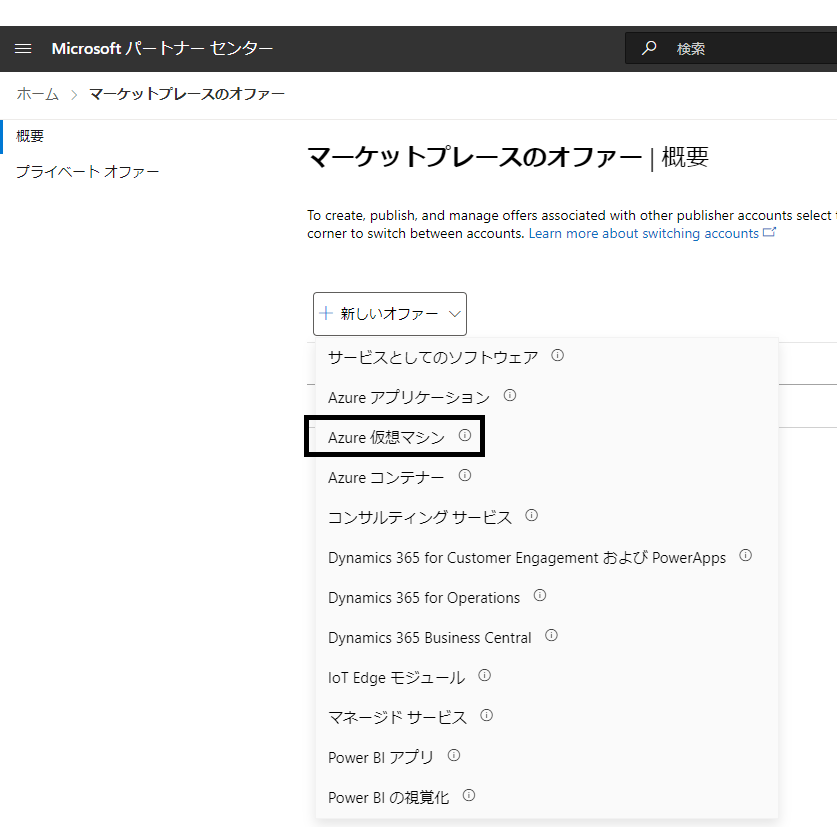Click plus icon on 新しいオファー
837x827 pixels.
(x=326, y=313)
